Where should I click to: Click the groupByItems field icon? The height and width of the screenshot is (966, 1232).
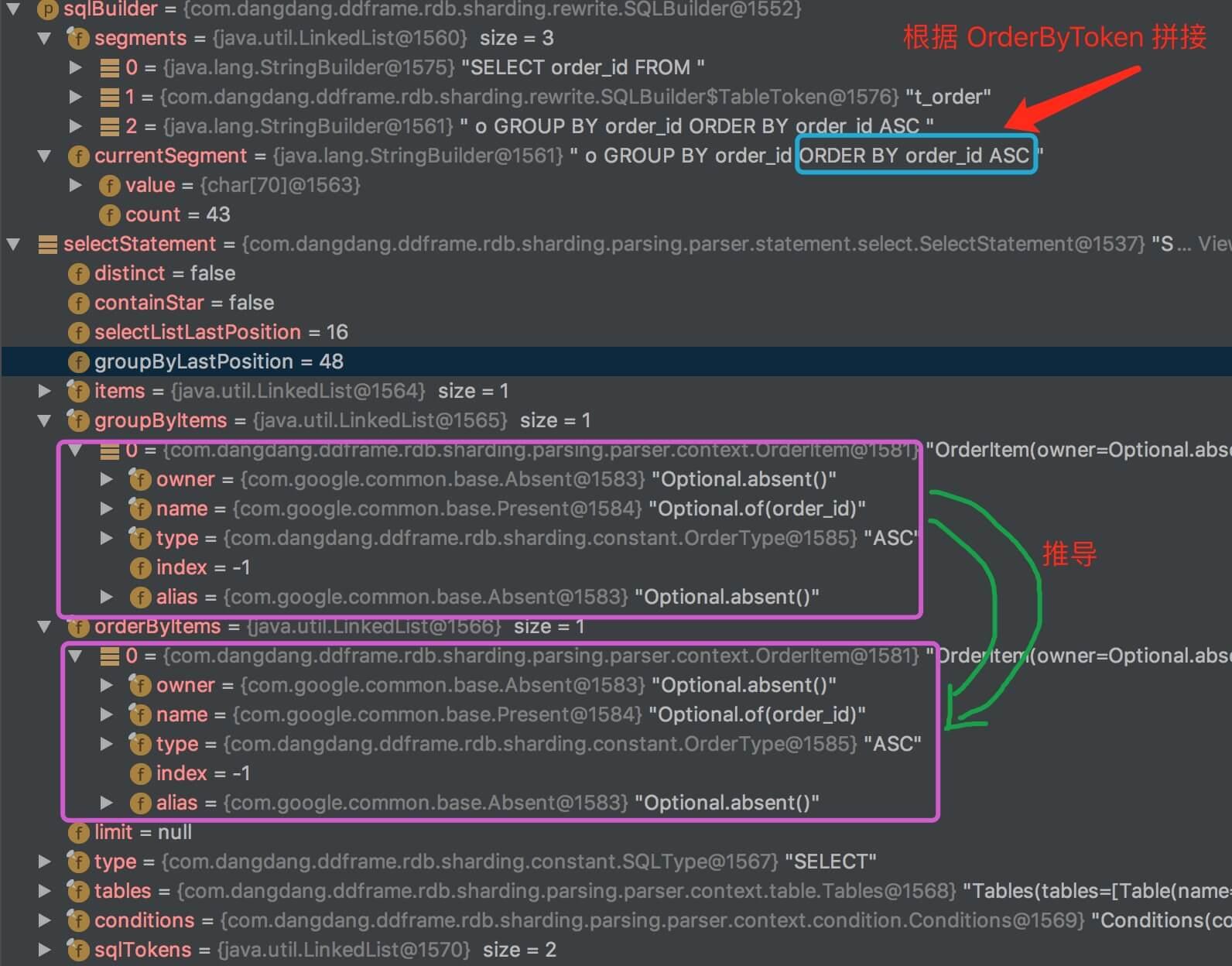point(78,420)
